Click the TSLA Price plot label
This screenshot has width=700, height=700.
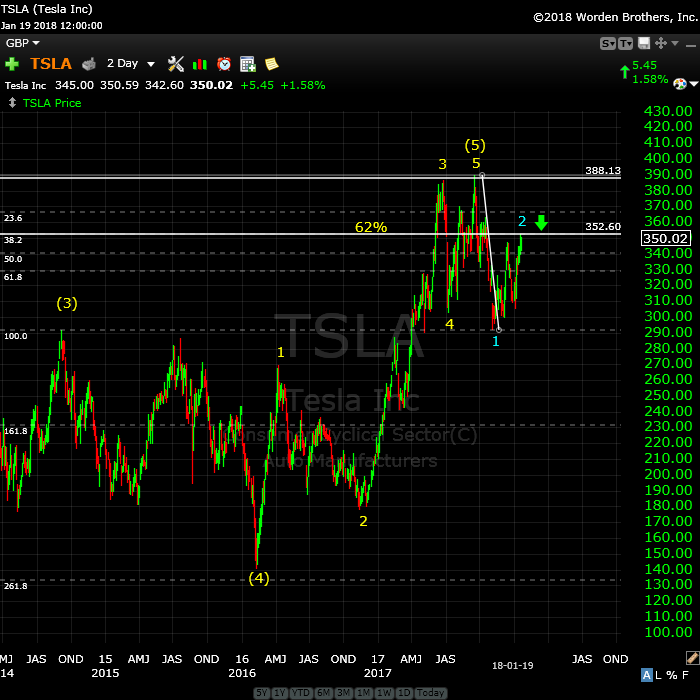(52, 103)
